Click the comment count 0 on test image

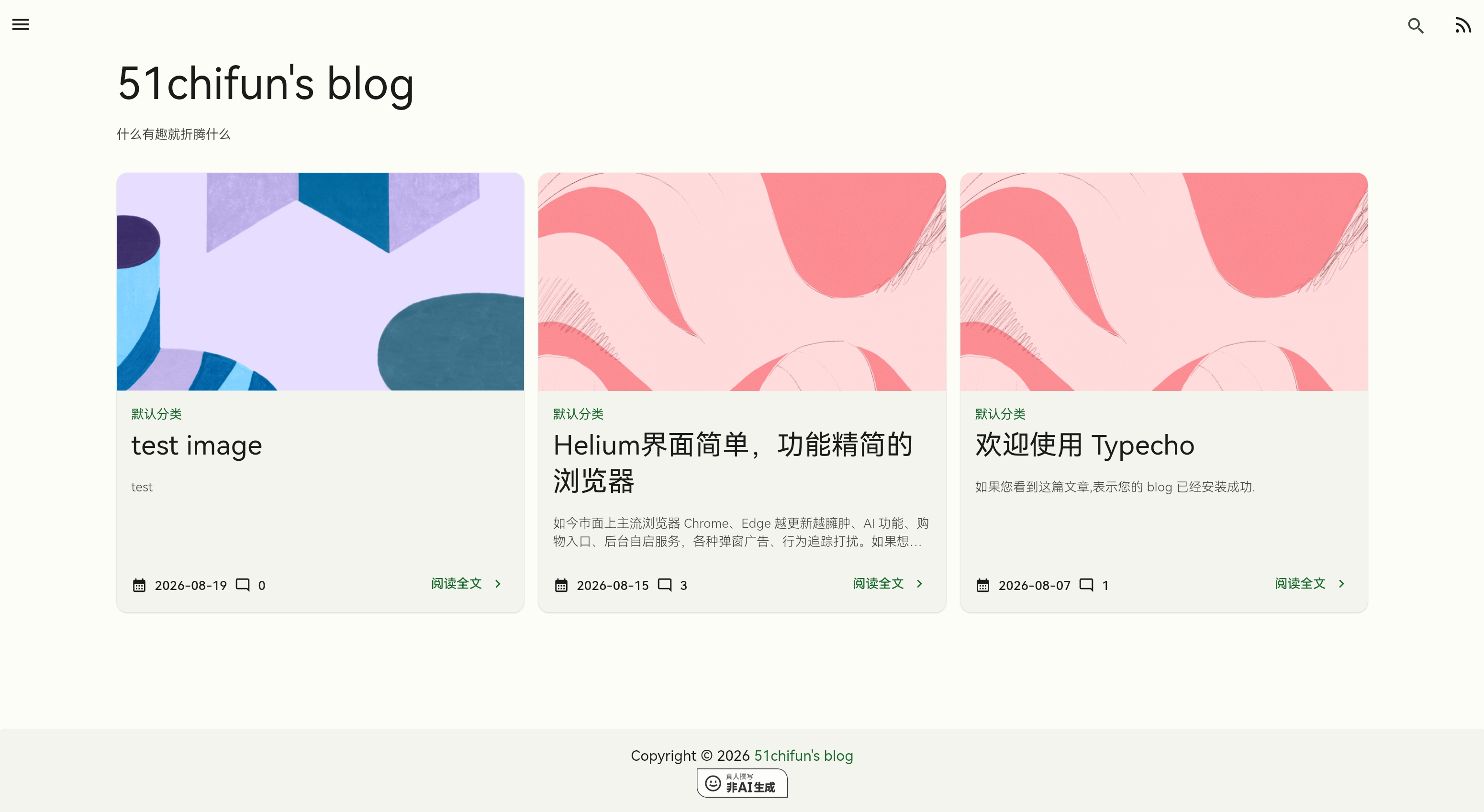[262, 586]
